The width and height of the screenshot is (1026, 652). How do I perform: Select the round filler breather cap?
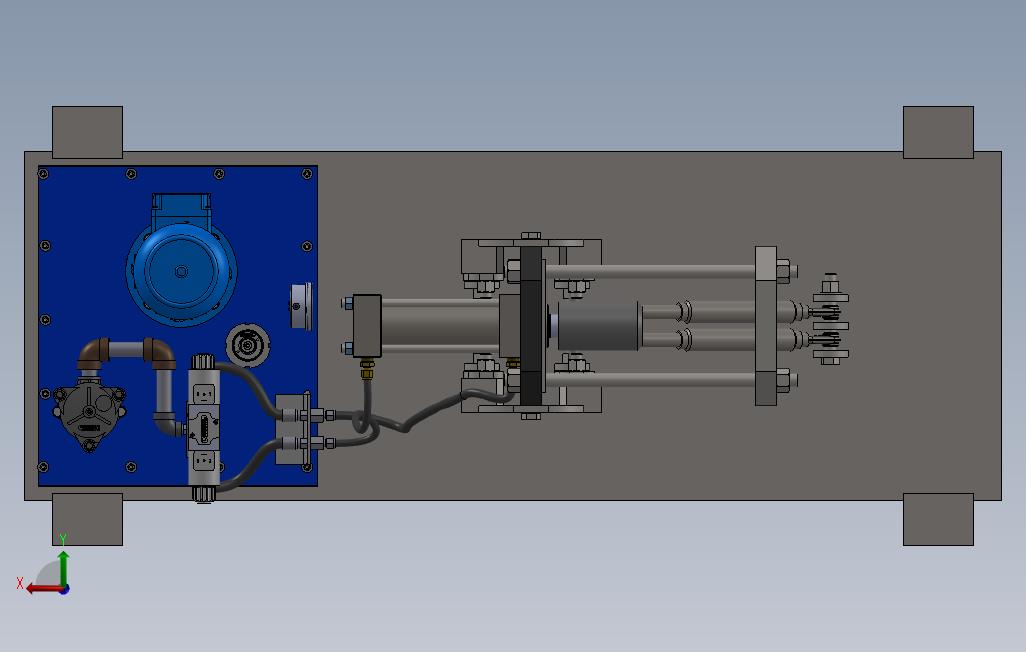coord(248,344)
